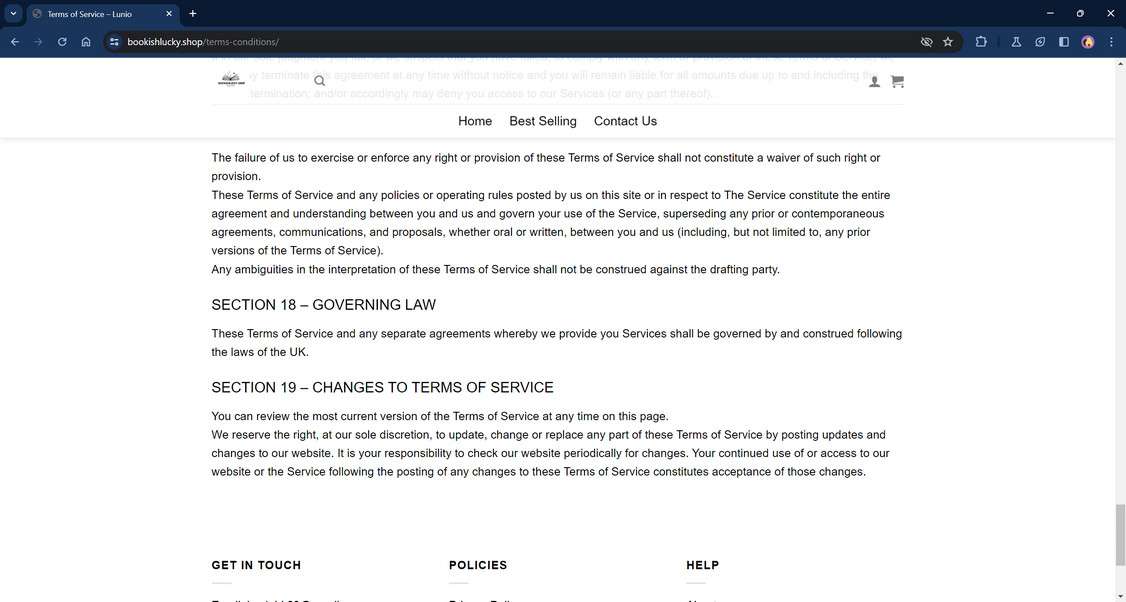Click the tracking protection eye icon
Viewport: 1126px width, 602px height.
pos(926,42)
